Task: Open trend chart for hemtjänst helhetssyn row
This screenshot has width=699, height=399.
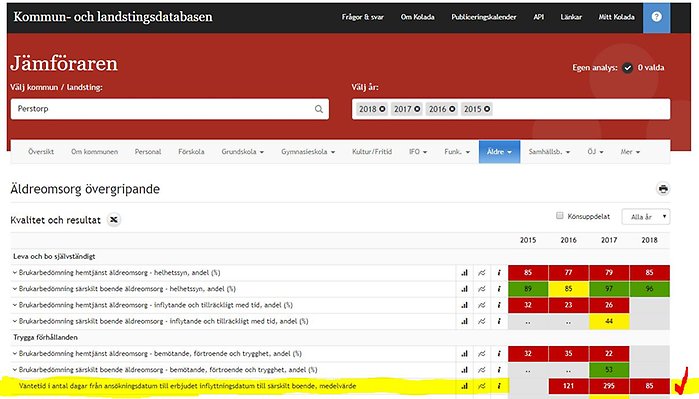Action: (x=482, y=272)
